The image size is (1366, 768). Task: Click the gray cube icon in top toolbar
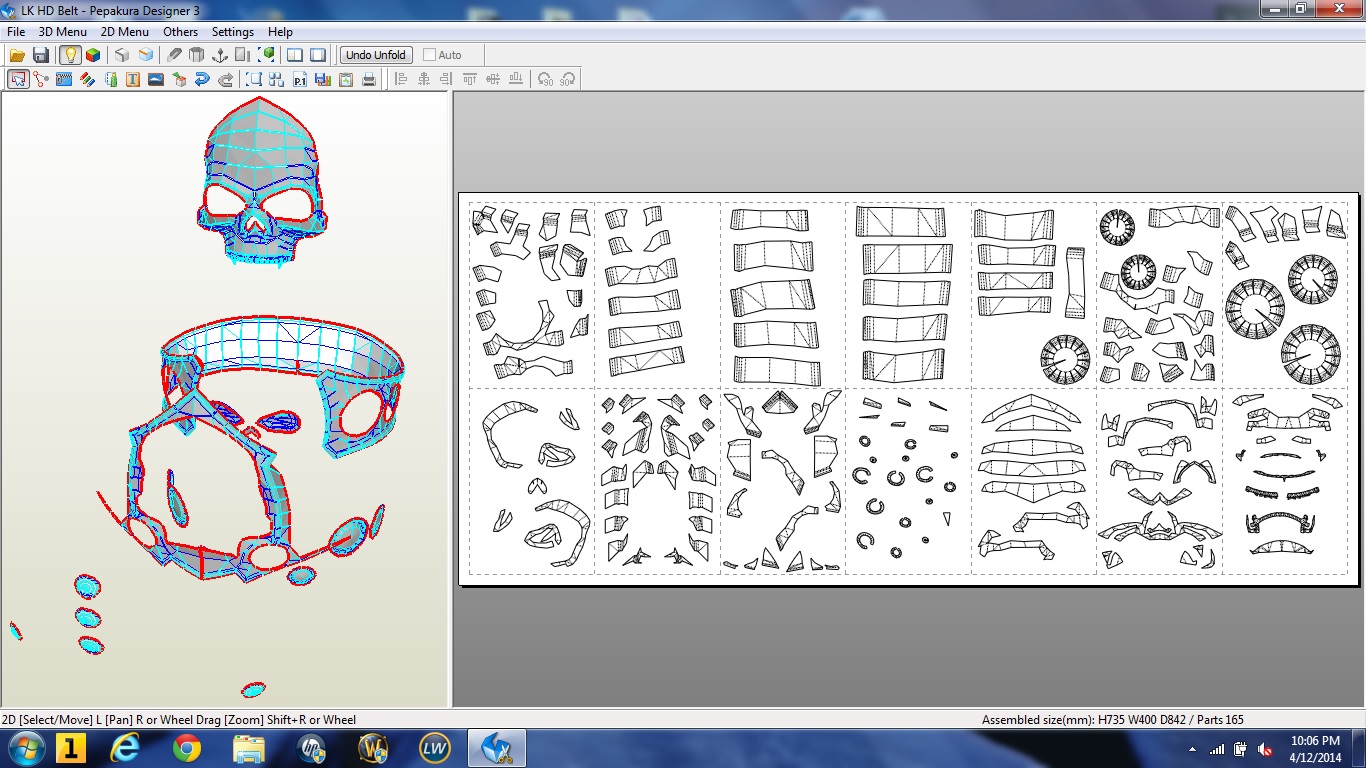click(122, 55)
